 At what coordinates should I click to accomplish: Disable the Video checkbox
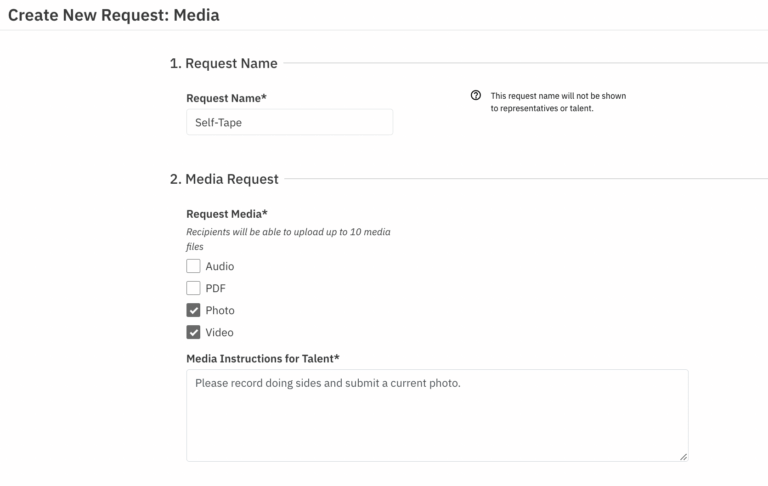point(193,332)
